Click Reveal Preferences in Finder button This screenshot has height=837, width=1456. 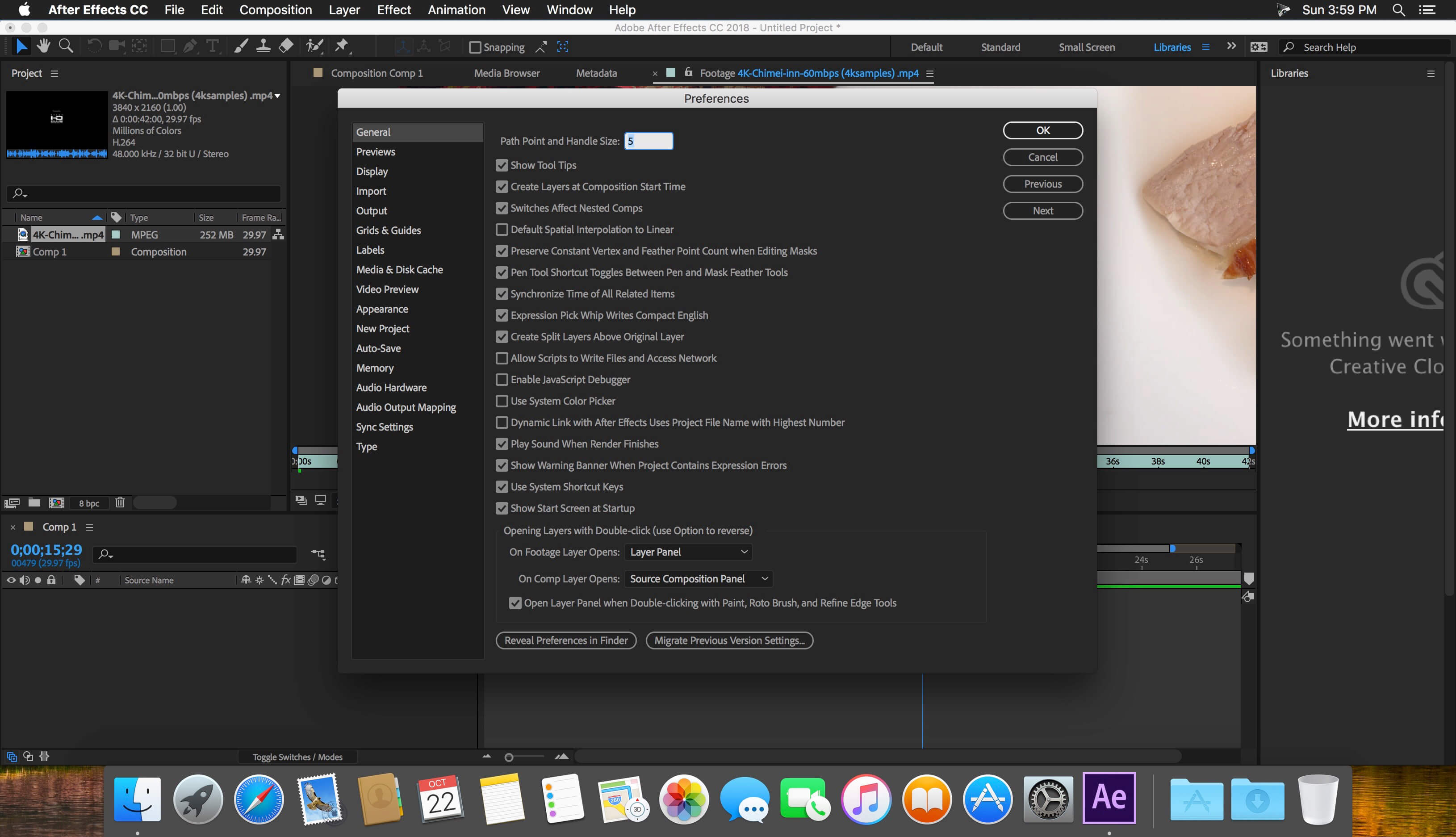[x=565, y=639]
